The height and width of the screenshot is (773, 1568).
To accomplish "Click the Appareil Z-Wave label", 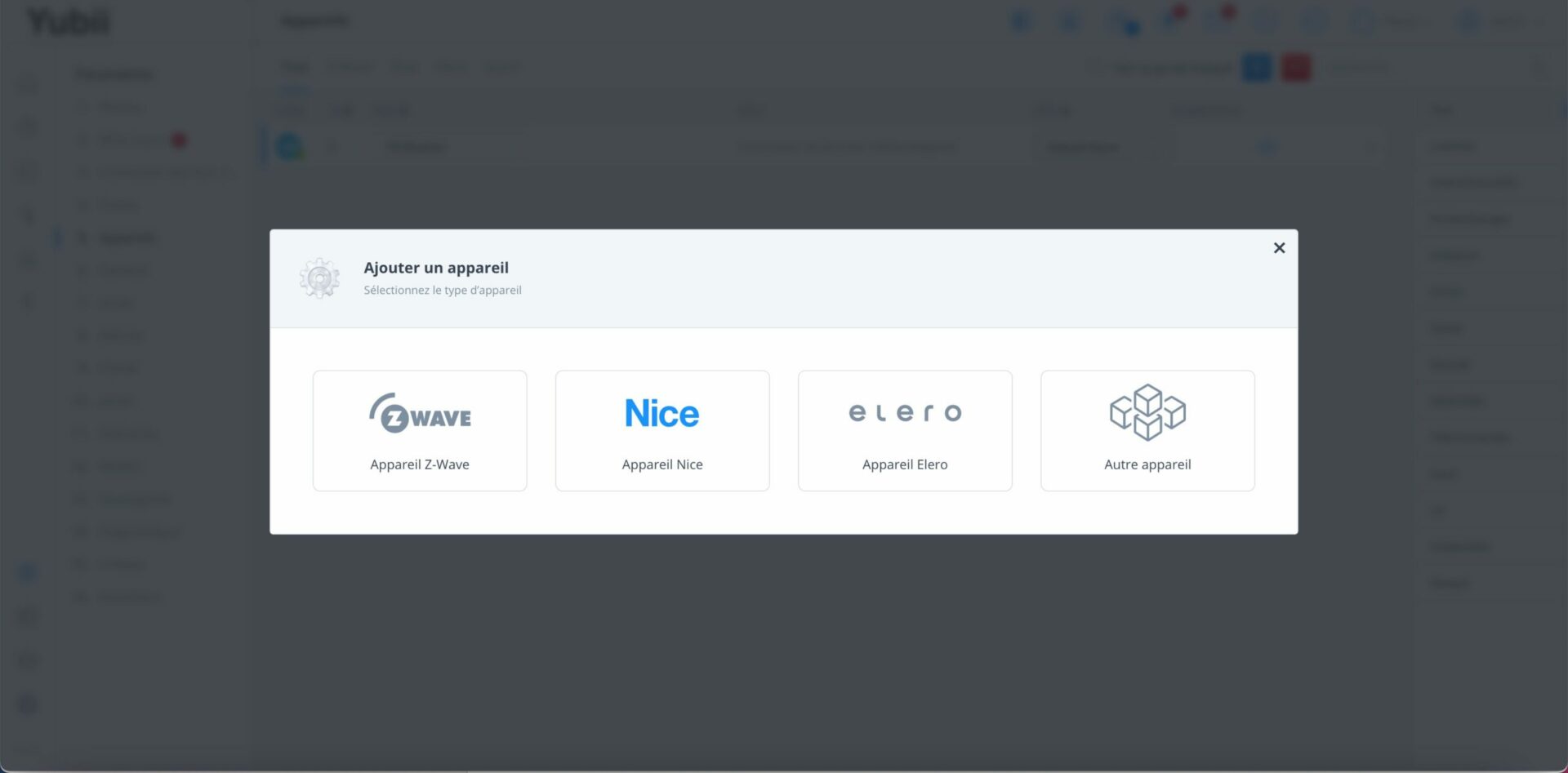I will coord(419,464).
